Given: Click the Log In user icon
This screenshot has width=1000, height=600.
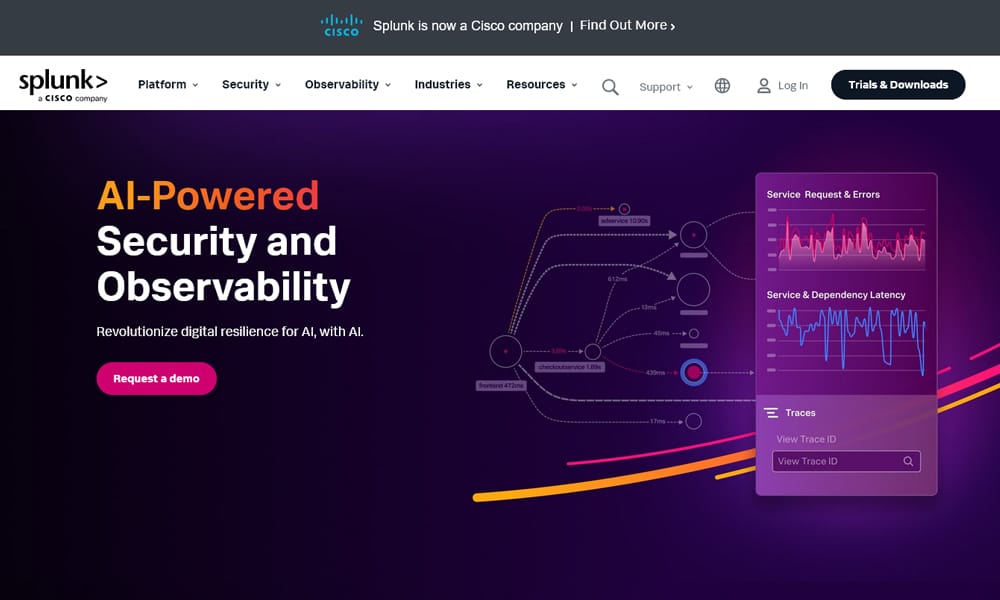Looking at the screenshot, I should tap(762, 85).
